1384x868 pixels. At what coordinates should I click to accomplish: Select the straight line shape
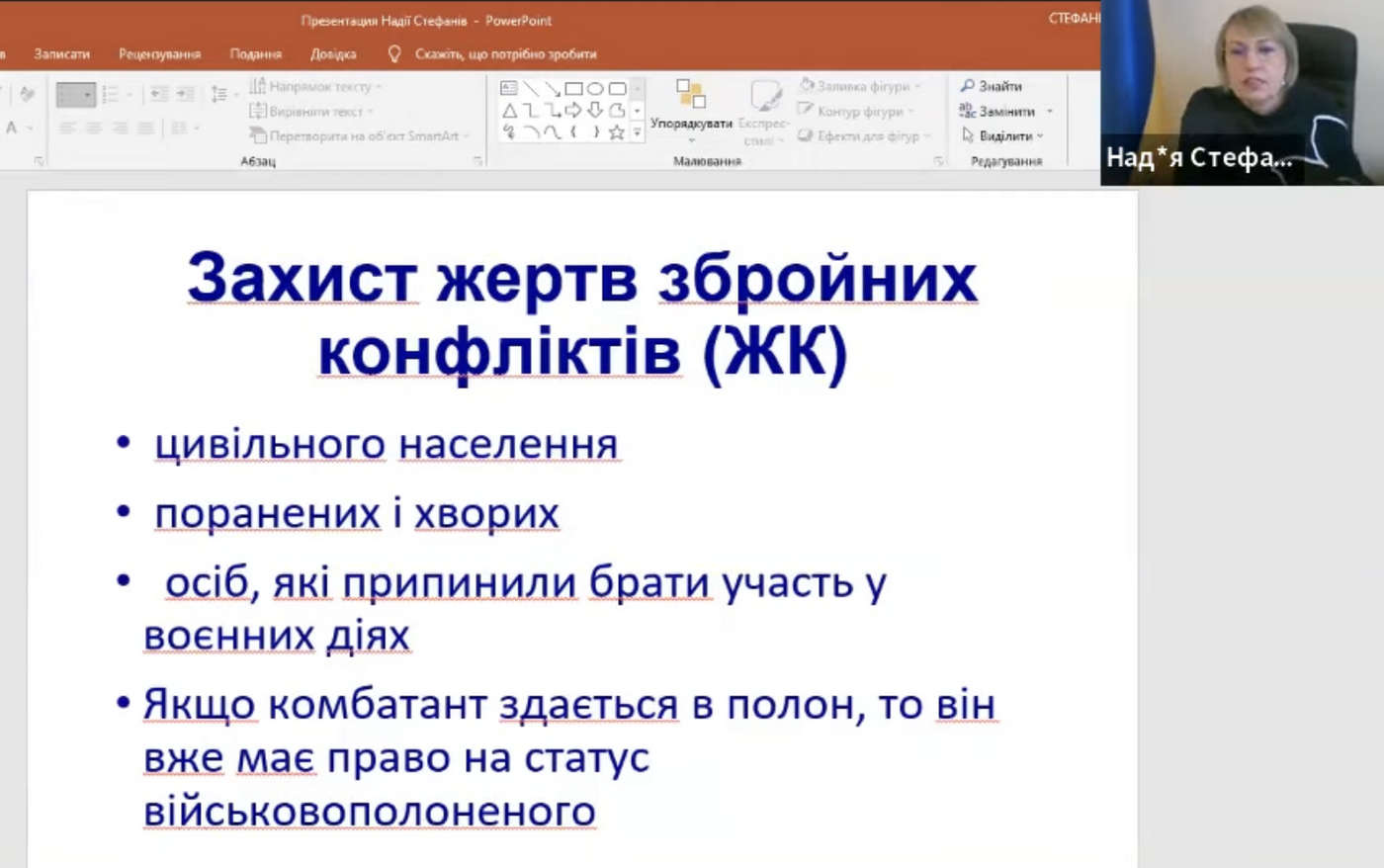point(531,89)
